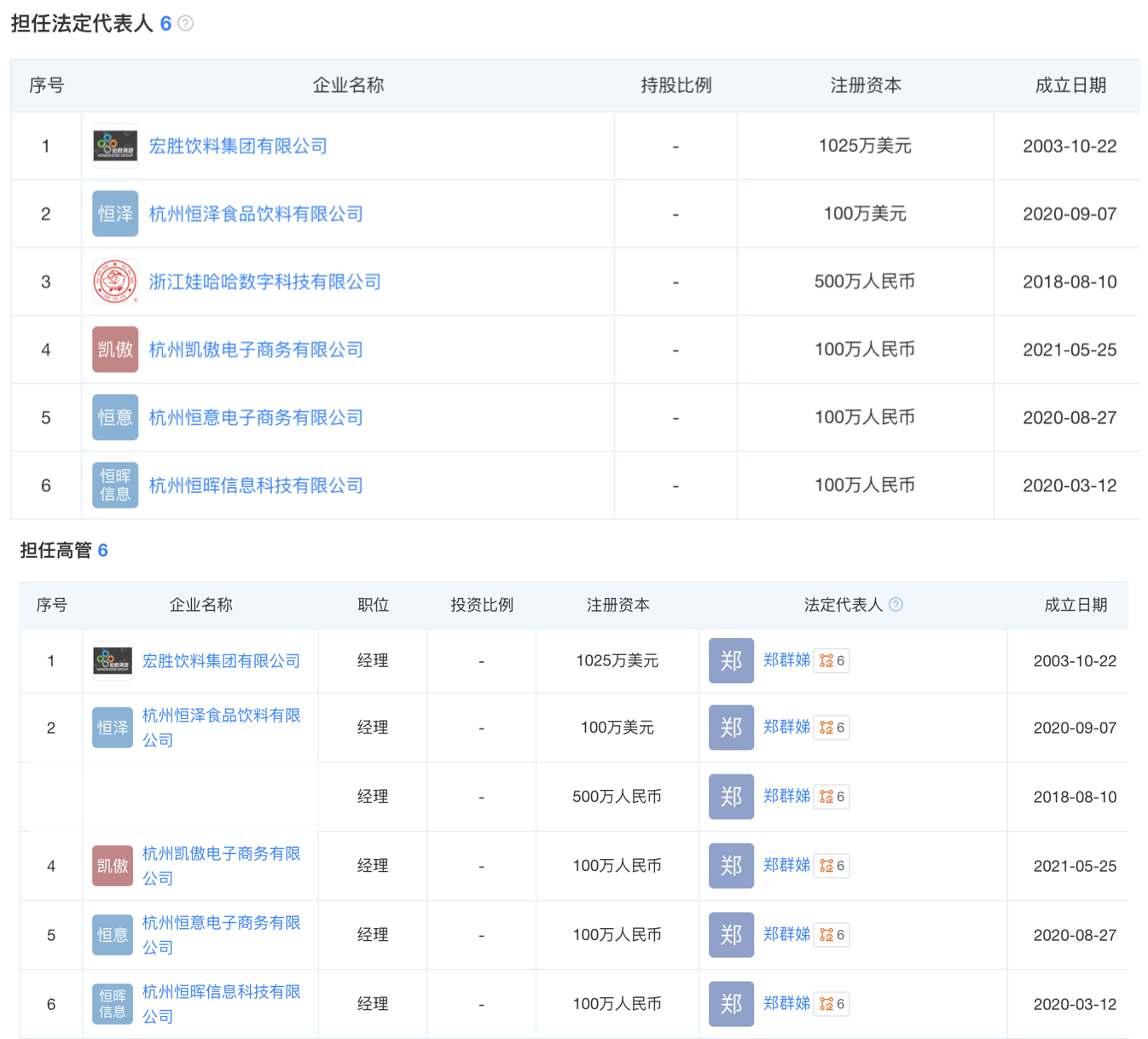This screenshot has height=1039, width=1148.
Task: Click 恒意 logo in the 担任高管 table
Action: pyautogui.click(x=113, y=935)
